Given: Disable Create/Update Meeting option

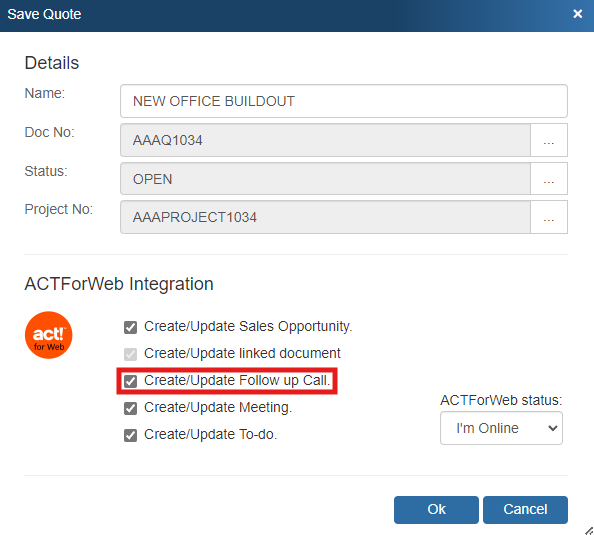Looking at the screenshot, I should [130, 408].
